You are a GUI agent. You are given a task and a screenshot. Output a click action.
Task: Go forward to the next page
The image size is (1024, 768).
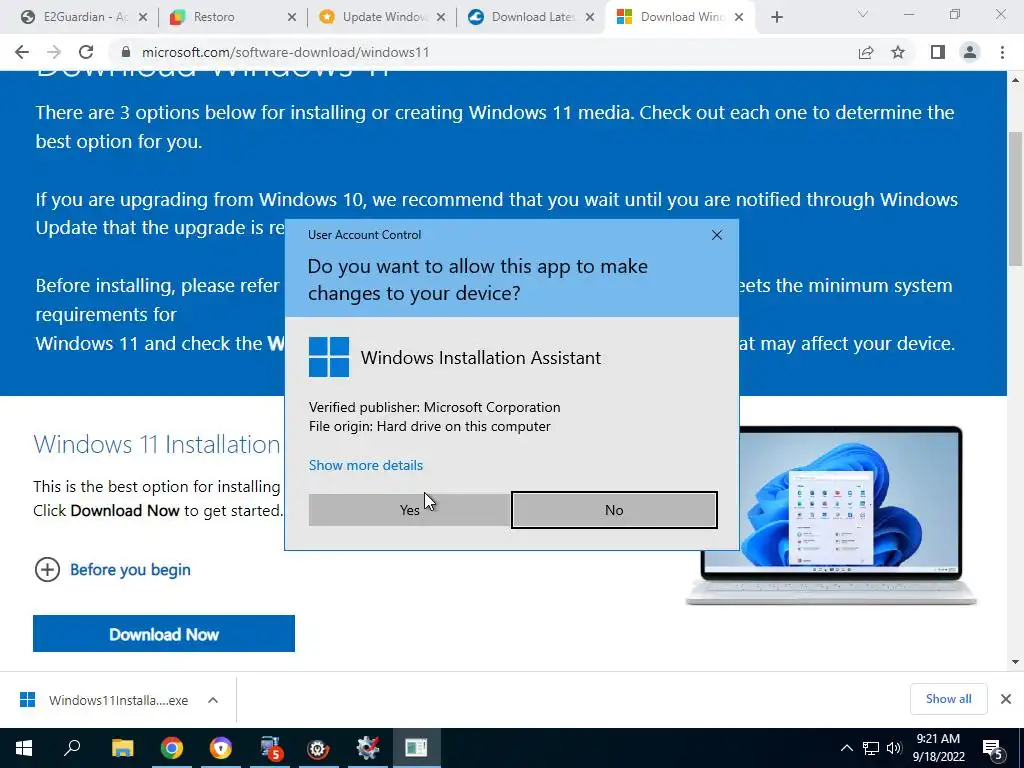[x=54, y=52]
